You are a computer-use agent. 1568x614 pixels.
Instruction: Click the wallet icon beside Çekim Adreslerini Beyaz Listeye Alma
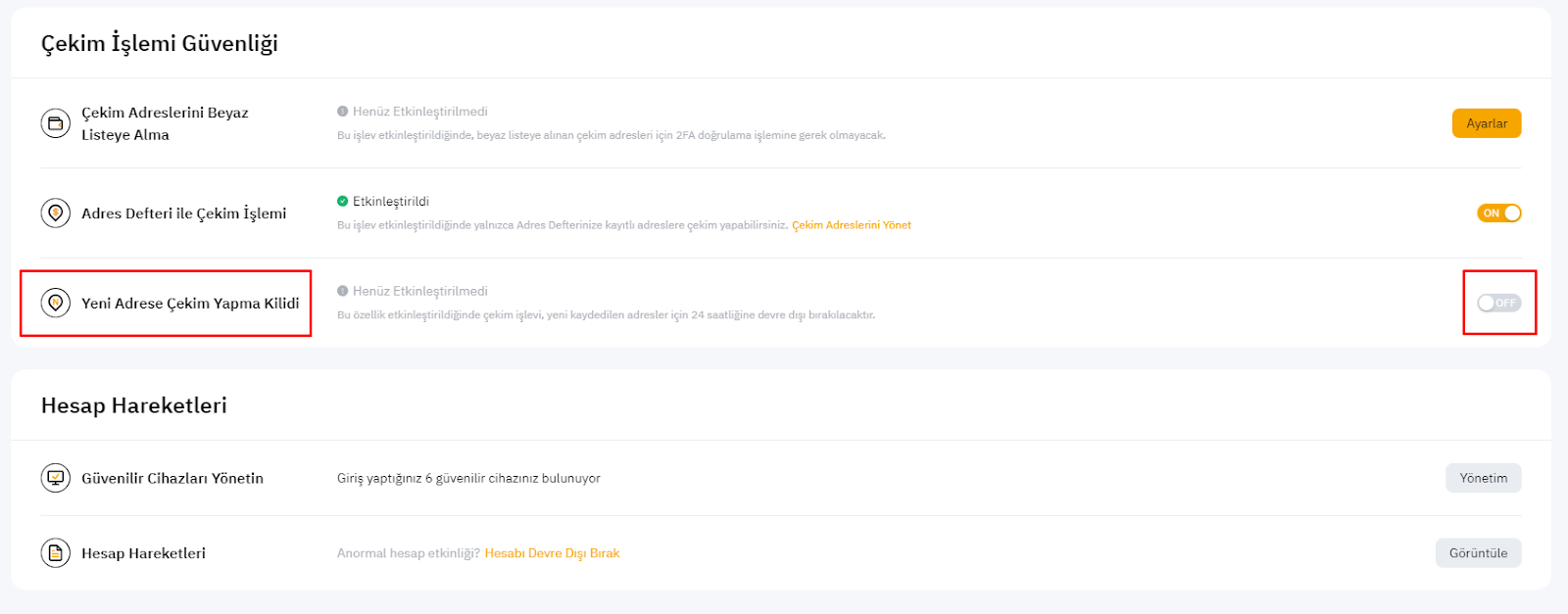(56, 123)
